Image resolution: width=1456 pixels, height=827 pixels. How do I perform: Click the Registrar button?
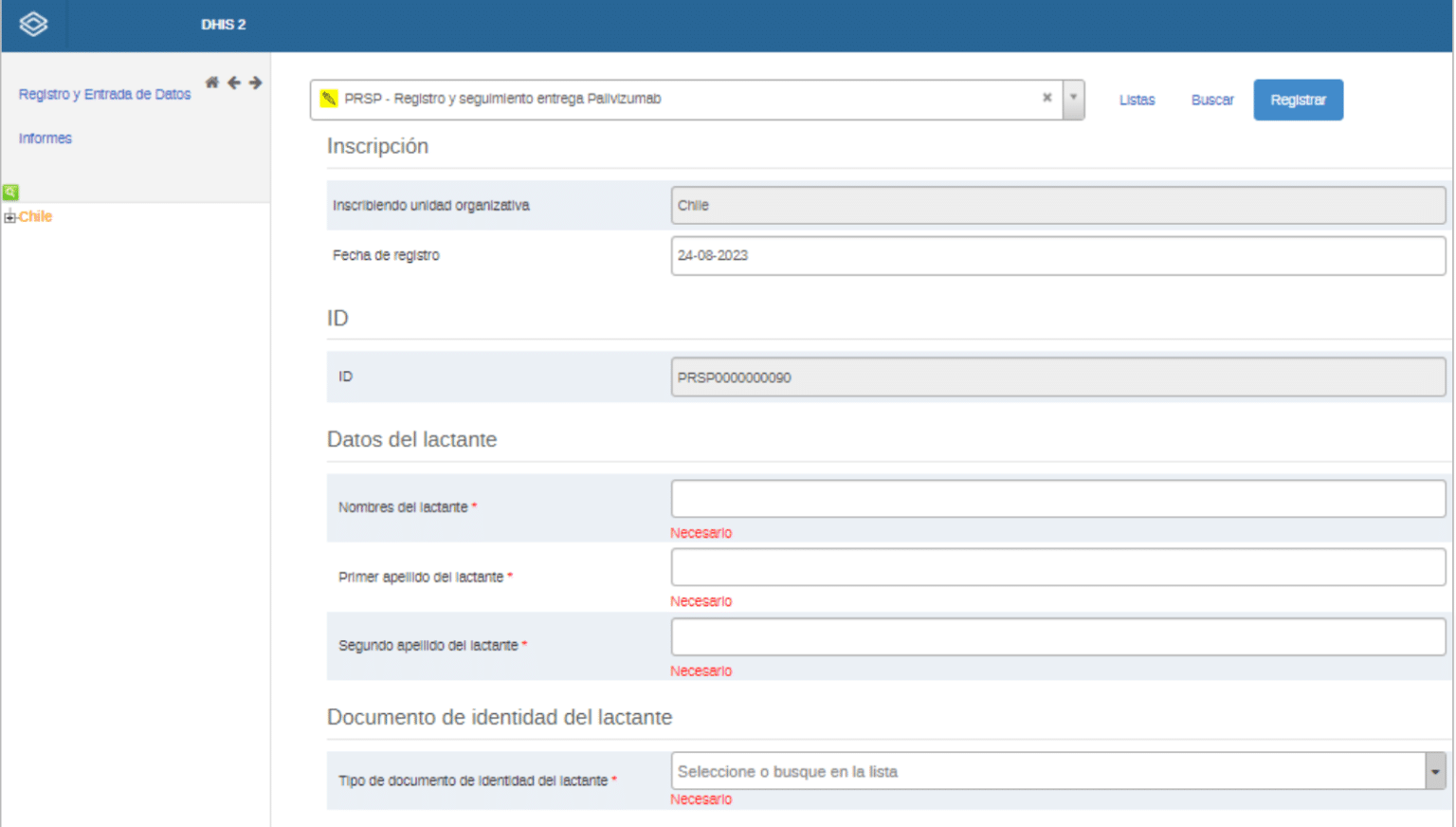1297,100
